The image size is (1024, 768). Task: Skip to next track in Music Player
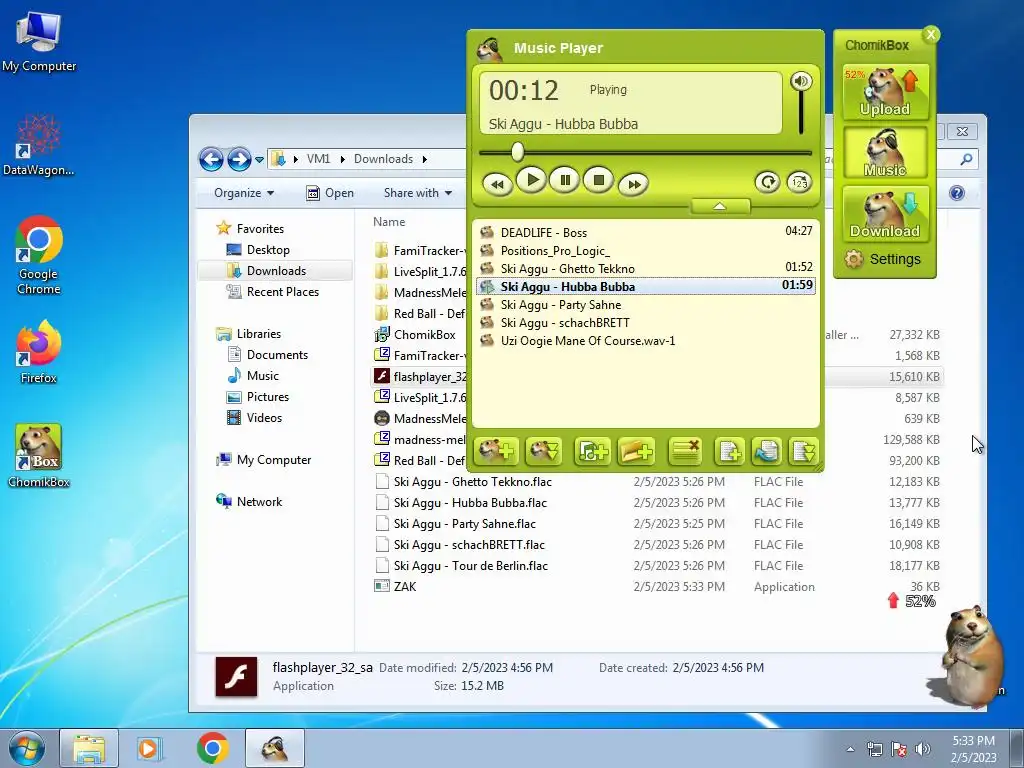click(x=633, y=184)
